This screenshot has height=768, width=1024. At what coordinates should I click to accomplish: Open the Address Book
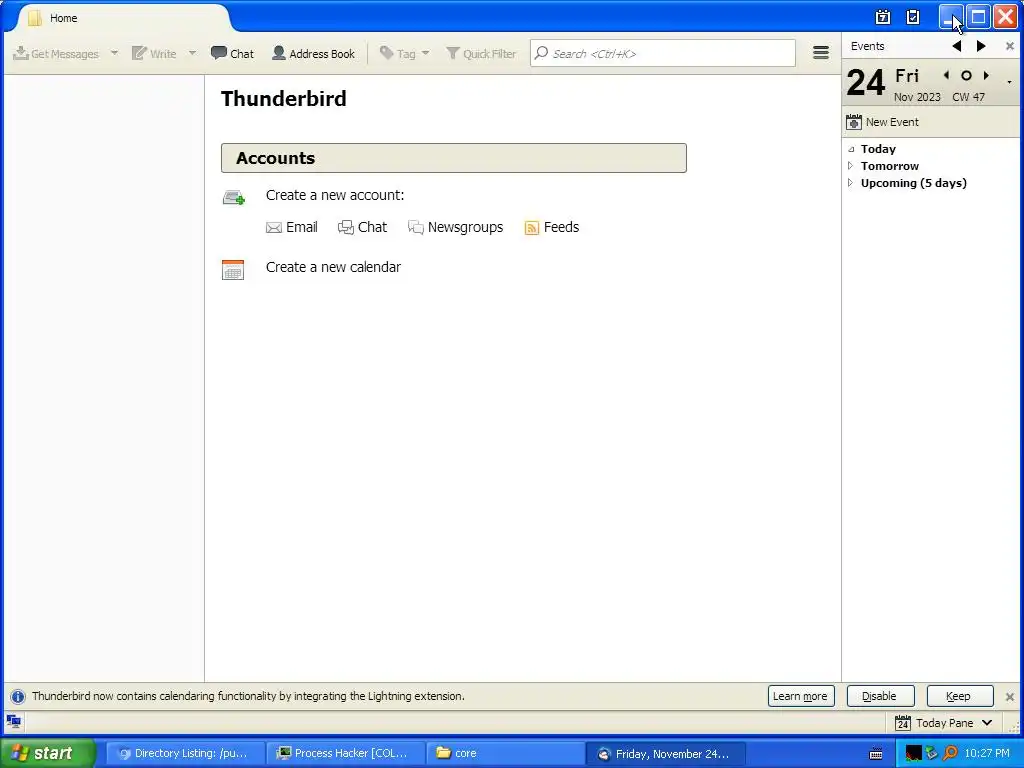coord(313,54)
